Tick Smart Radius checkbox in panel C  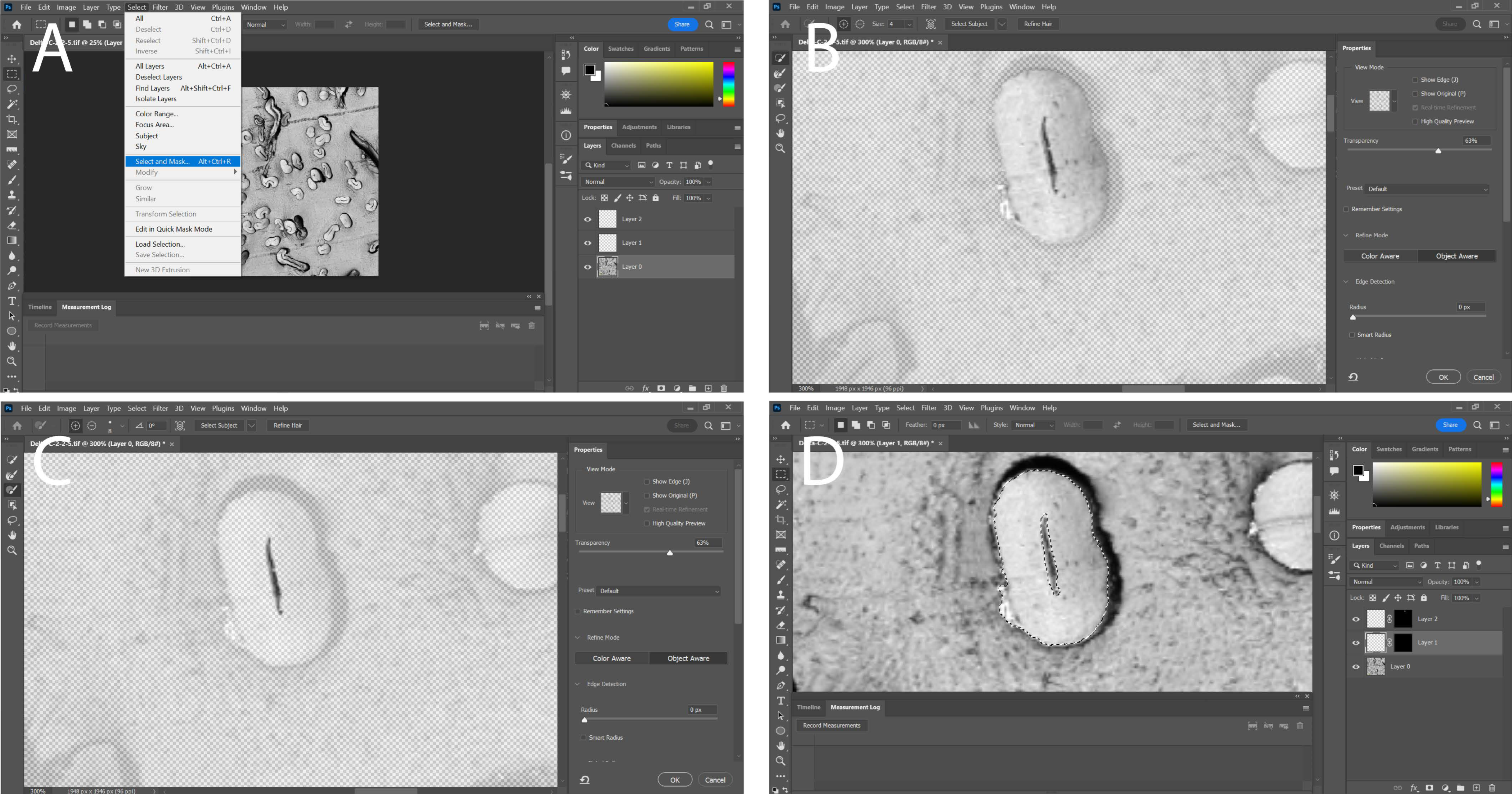point(583,738)
